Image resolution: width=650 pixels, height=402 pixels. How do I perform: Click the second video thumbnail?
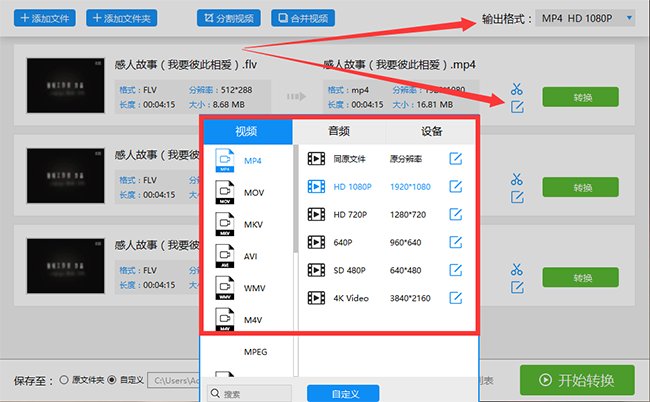click(65, 176)
